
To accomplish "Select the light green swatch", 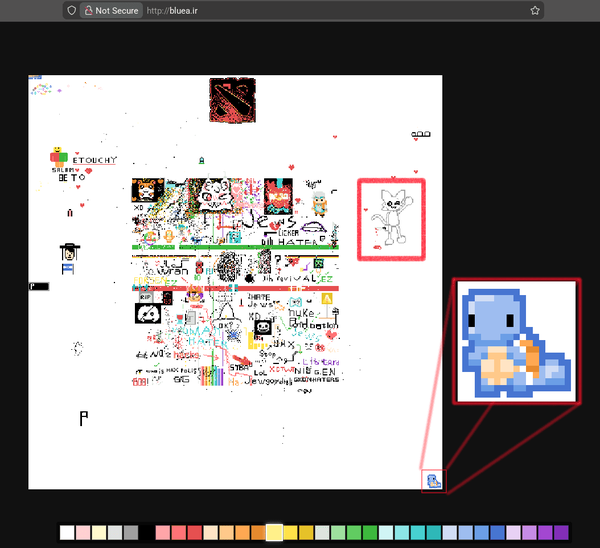I will (x=338, y=532).
